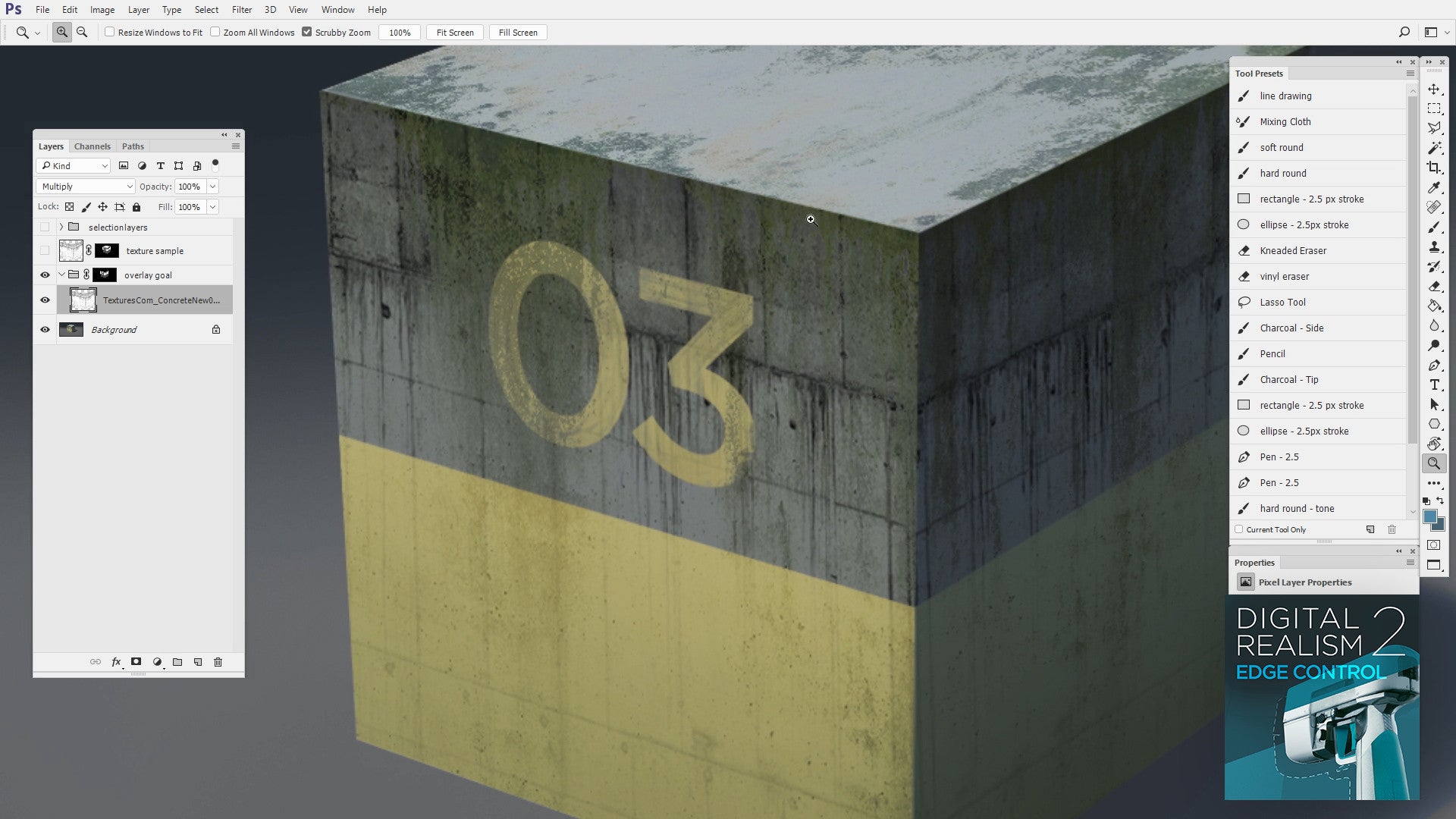Click the Lock transparent pixels icon
The image size is (1456, 819).
[x=68, y=206]
